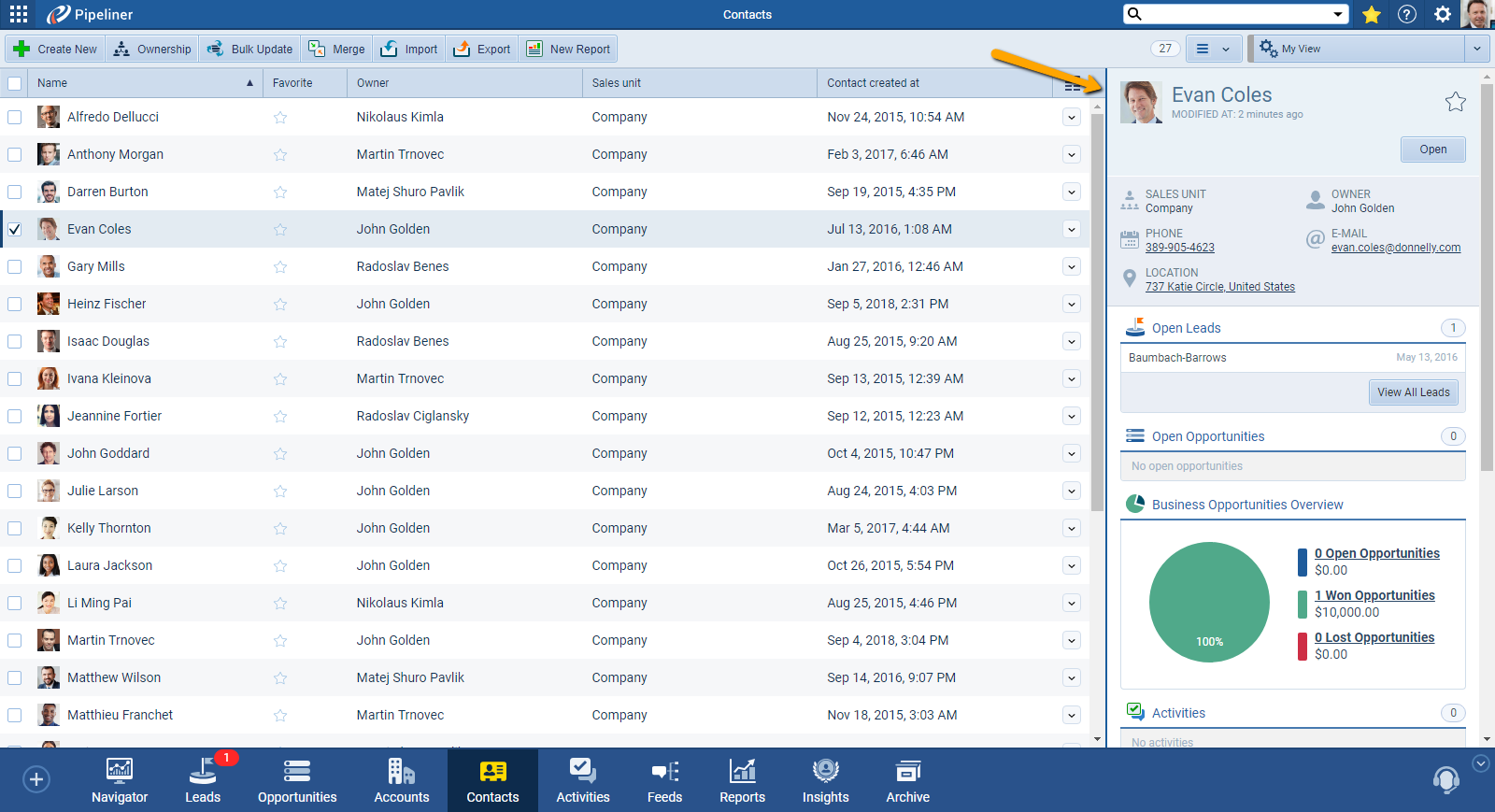
Task: Click the yellow favorites star in header
Action: pyautogui.click(x=1372, y=14)
